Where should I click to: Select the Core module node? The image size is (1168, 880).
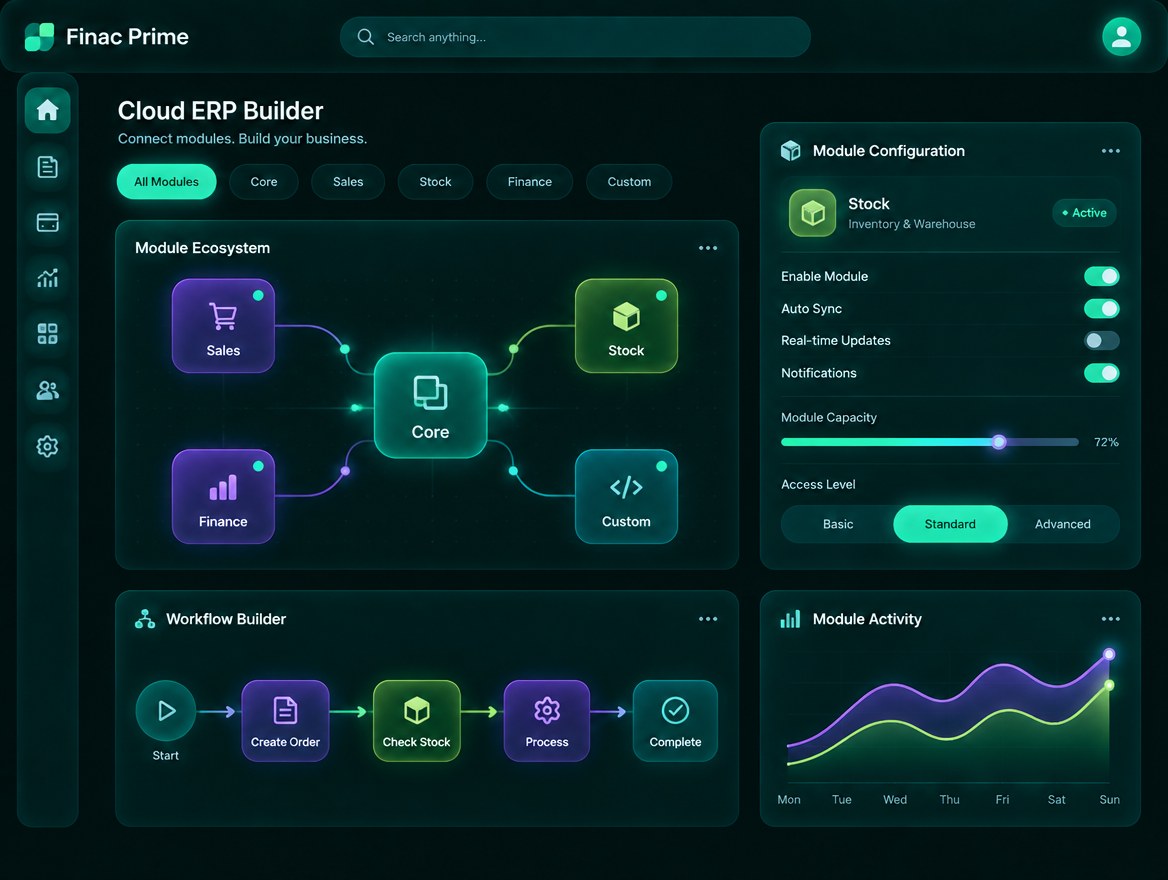tap(431, 405)
